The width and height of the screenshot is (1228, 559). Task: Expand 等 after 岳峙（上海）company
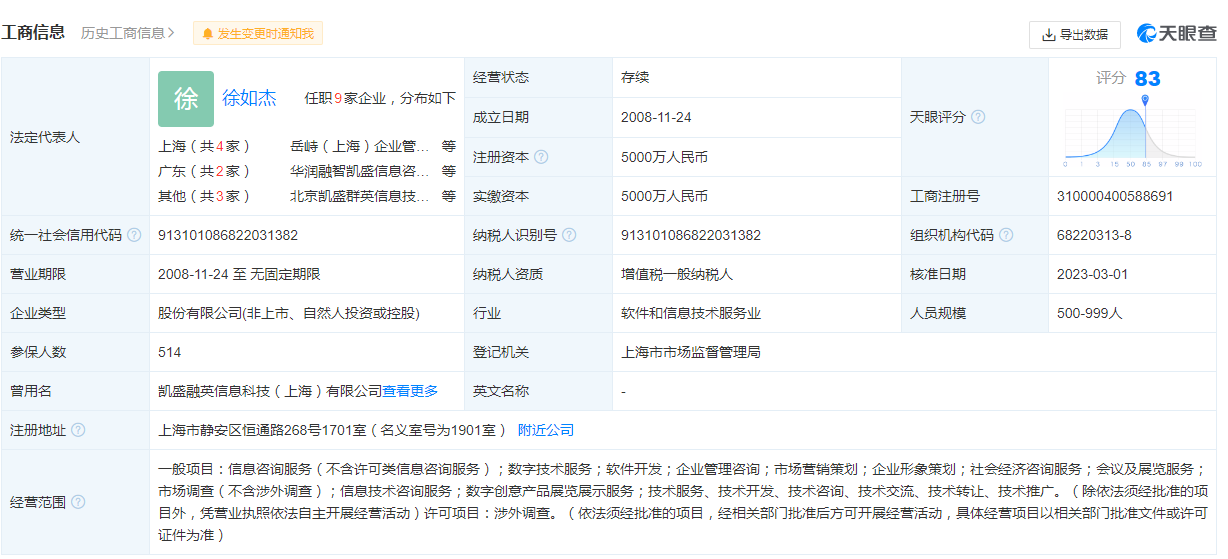(449, 146)
